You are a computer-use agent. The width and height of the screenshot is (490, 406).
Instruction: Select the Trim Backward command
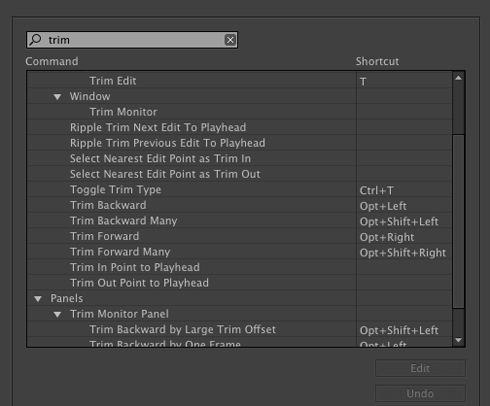point(108,205)
